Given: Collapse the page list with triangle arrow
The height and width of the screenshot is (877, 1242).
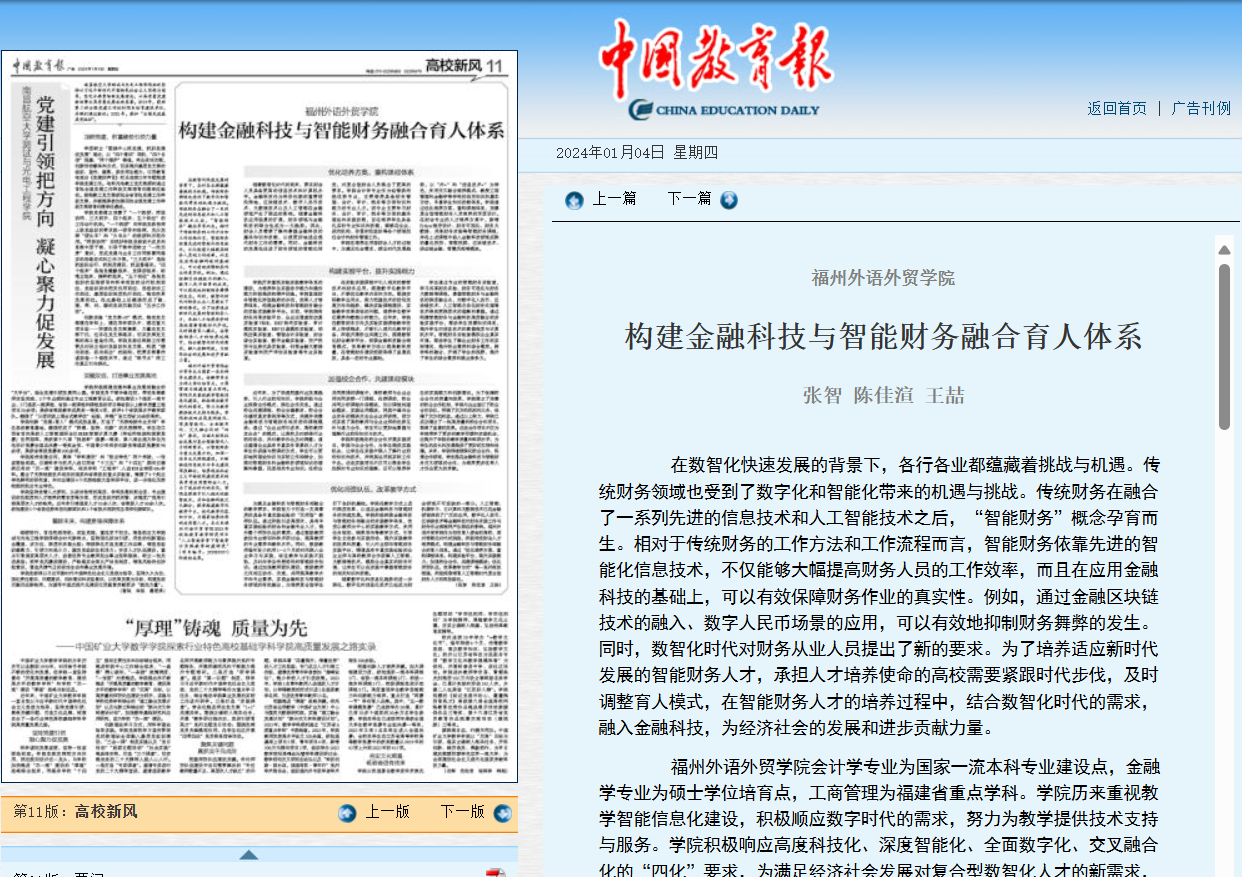Looking at the screenshot, I should (249, 854).
